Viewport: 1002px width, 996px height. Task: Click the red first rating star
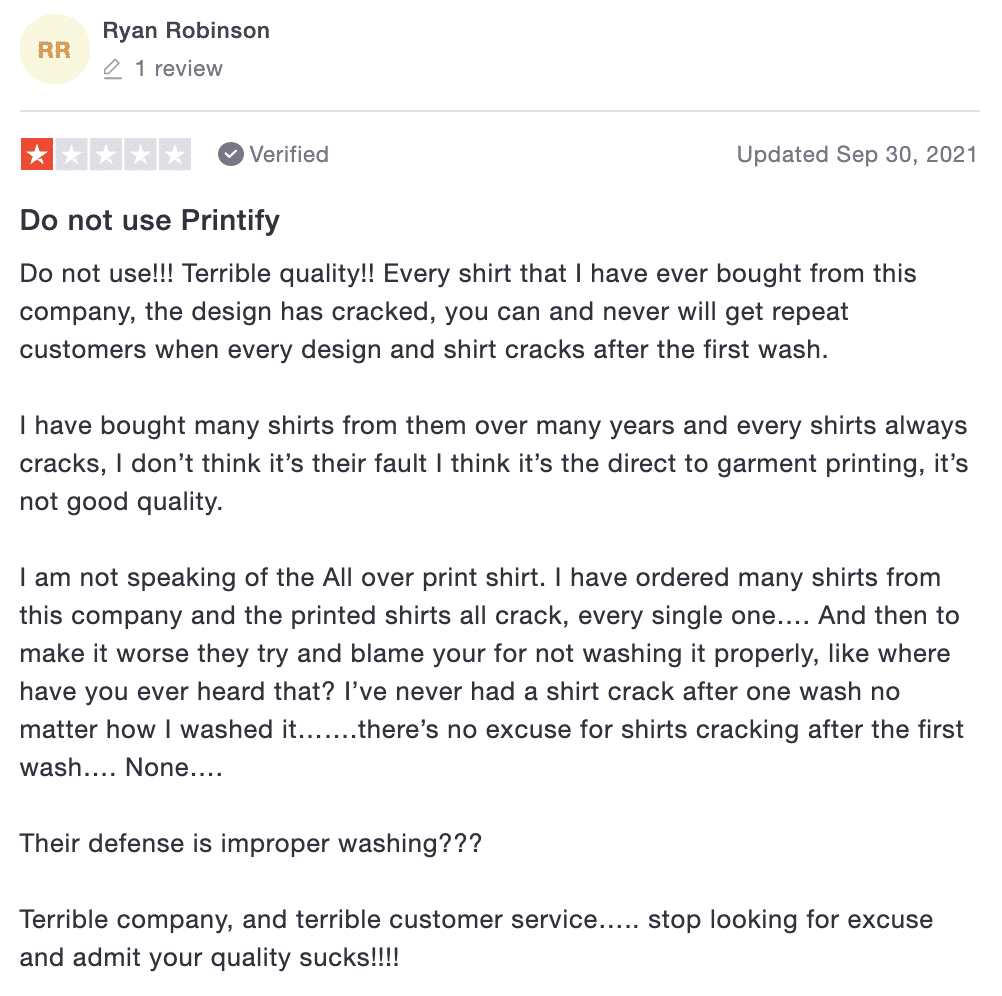37,154
